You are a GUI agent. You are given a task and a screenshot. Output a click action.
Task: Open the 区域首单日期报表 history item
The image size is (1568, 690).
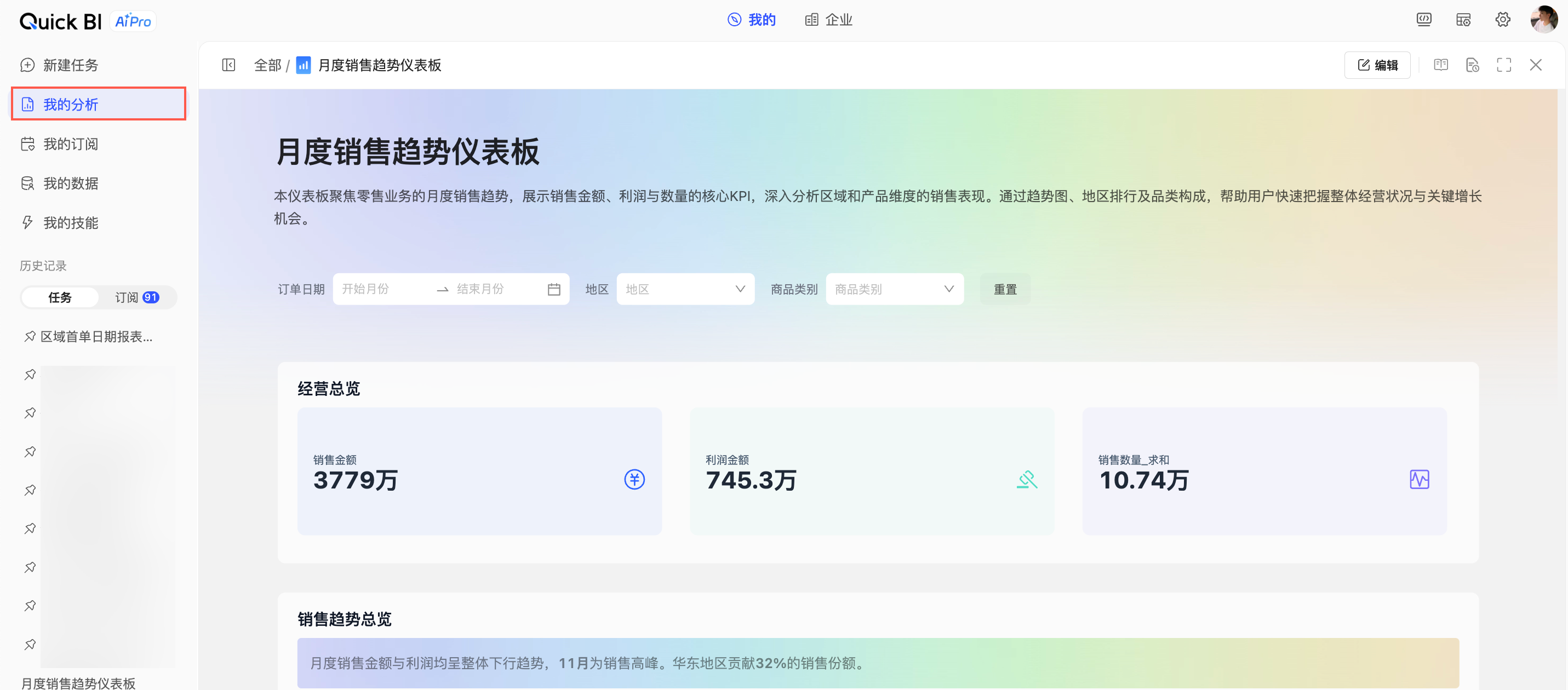96,336
